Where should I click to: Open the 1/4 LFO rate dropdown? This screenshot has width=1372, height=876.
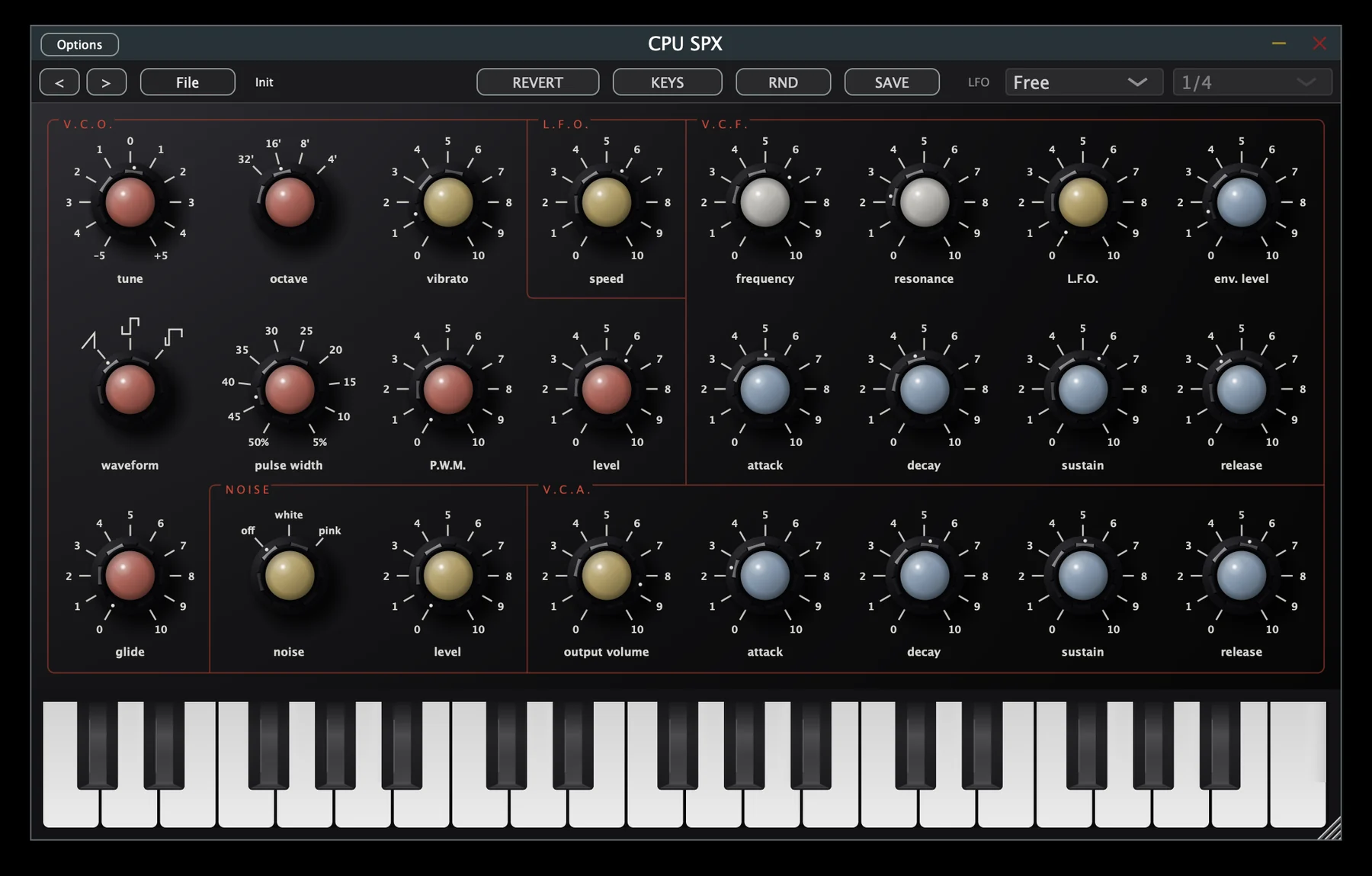1252,82
